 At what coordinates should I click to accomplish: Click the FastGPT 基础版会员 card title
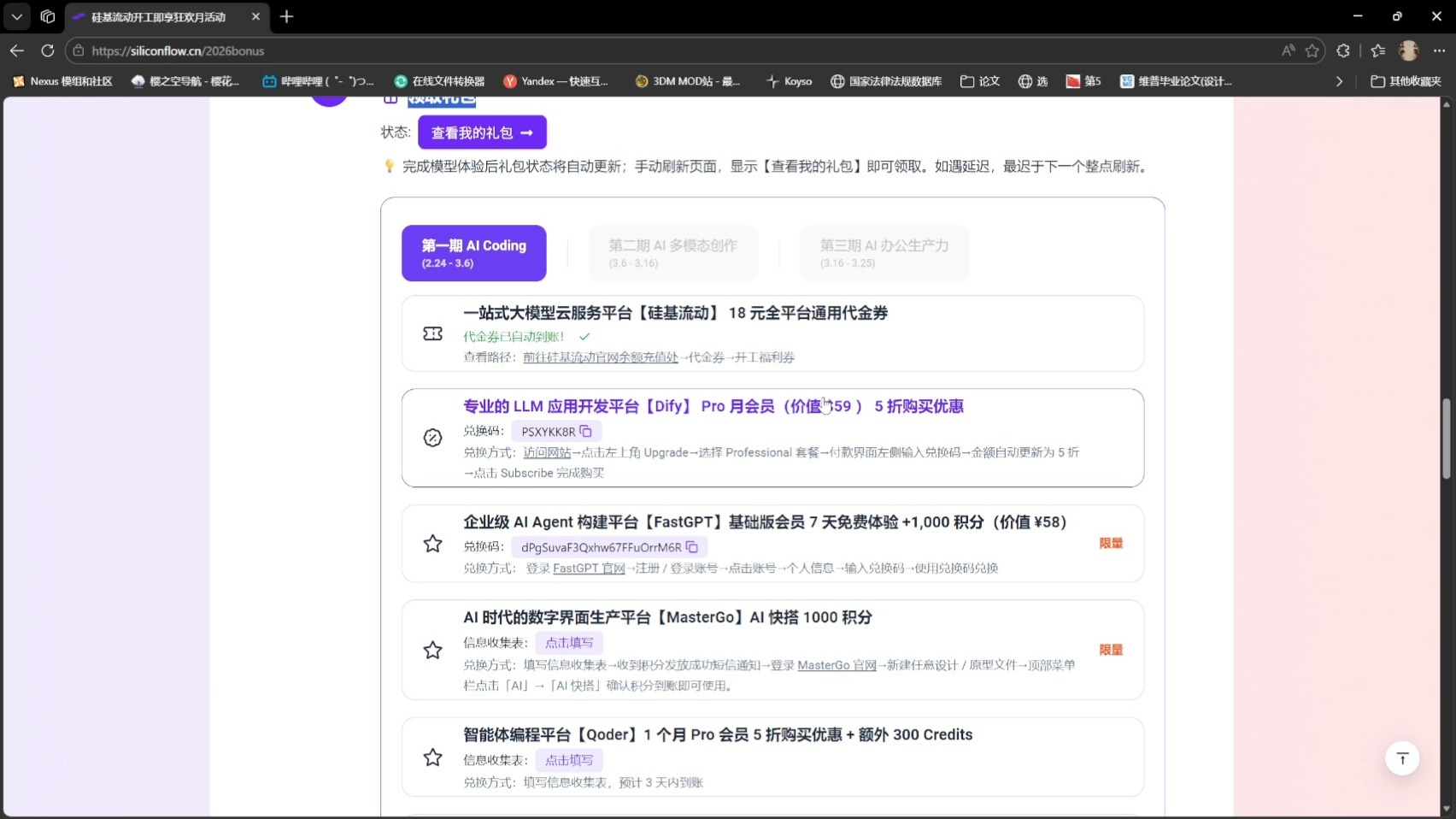(x=765, y=522)
